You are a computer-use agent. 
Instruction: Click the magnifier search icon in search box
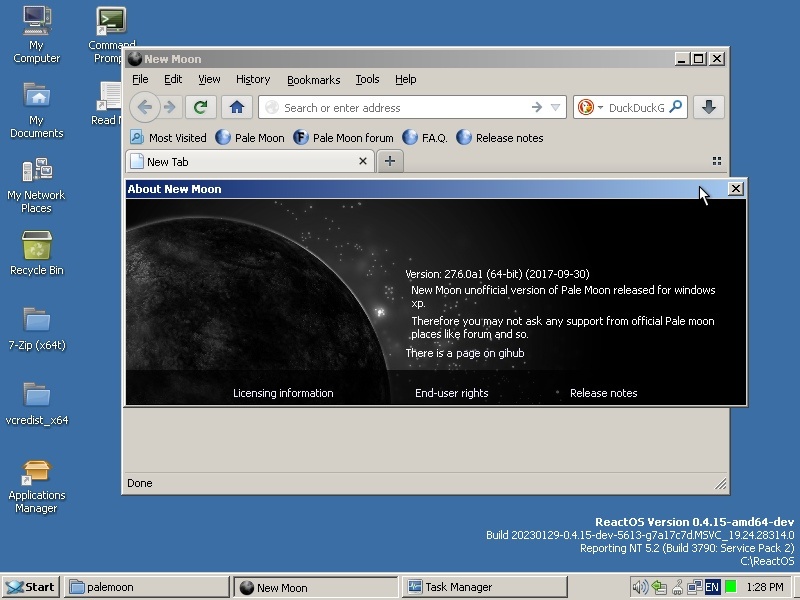tap(676, 107)
